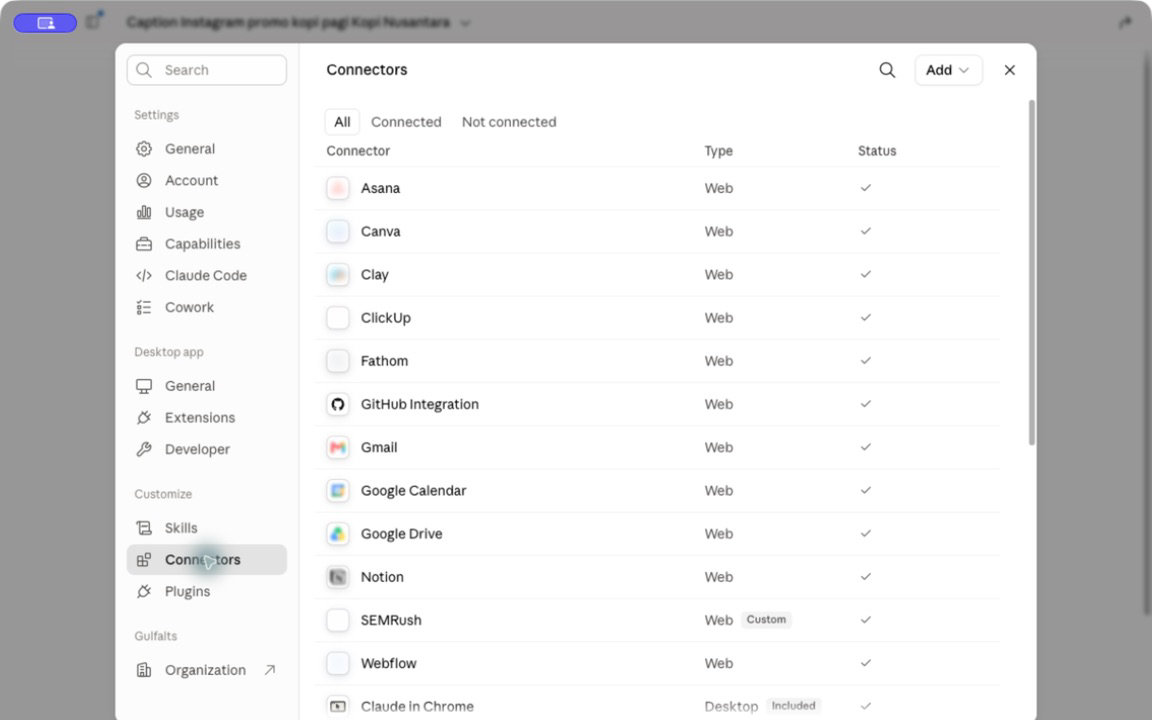1152x720 pixels.
Task: Click the Status column header
Action: [876, 151]
